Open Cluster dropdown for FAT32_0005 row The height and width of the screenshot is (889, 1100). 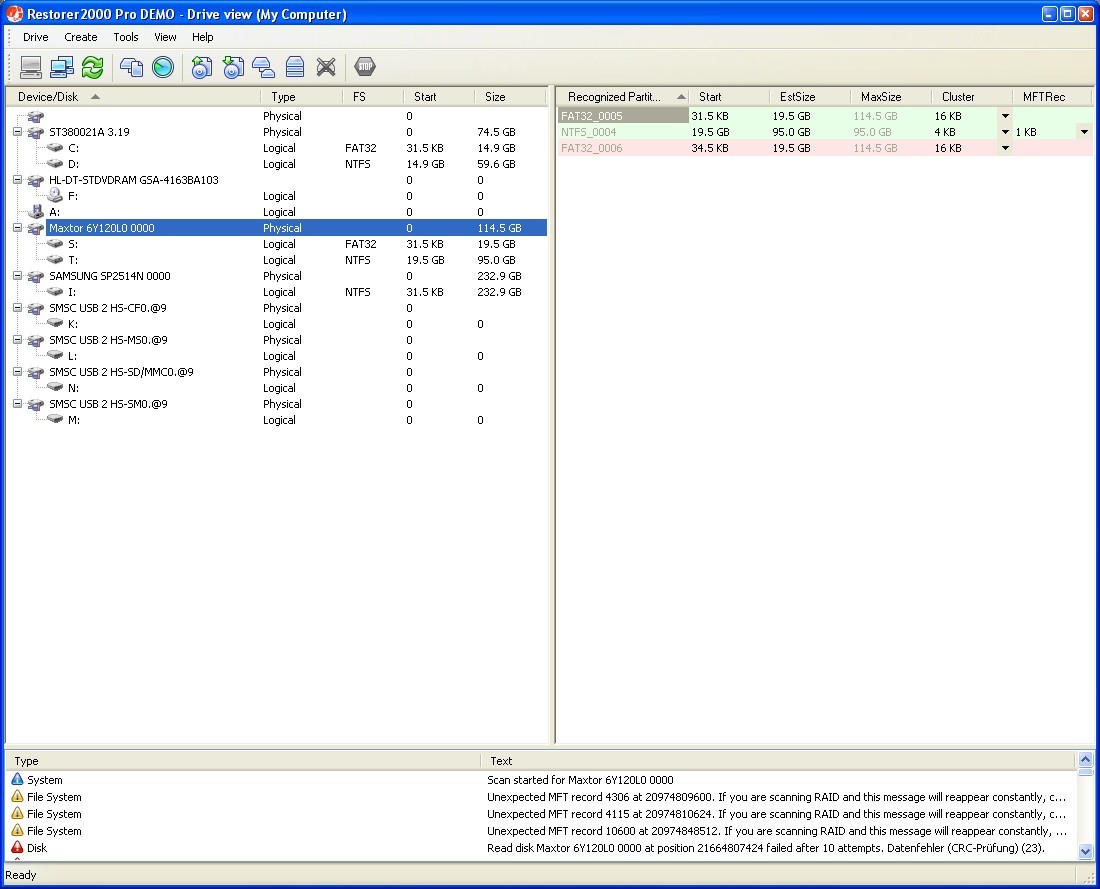[x=1005, y=116]
